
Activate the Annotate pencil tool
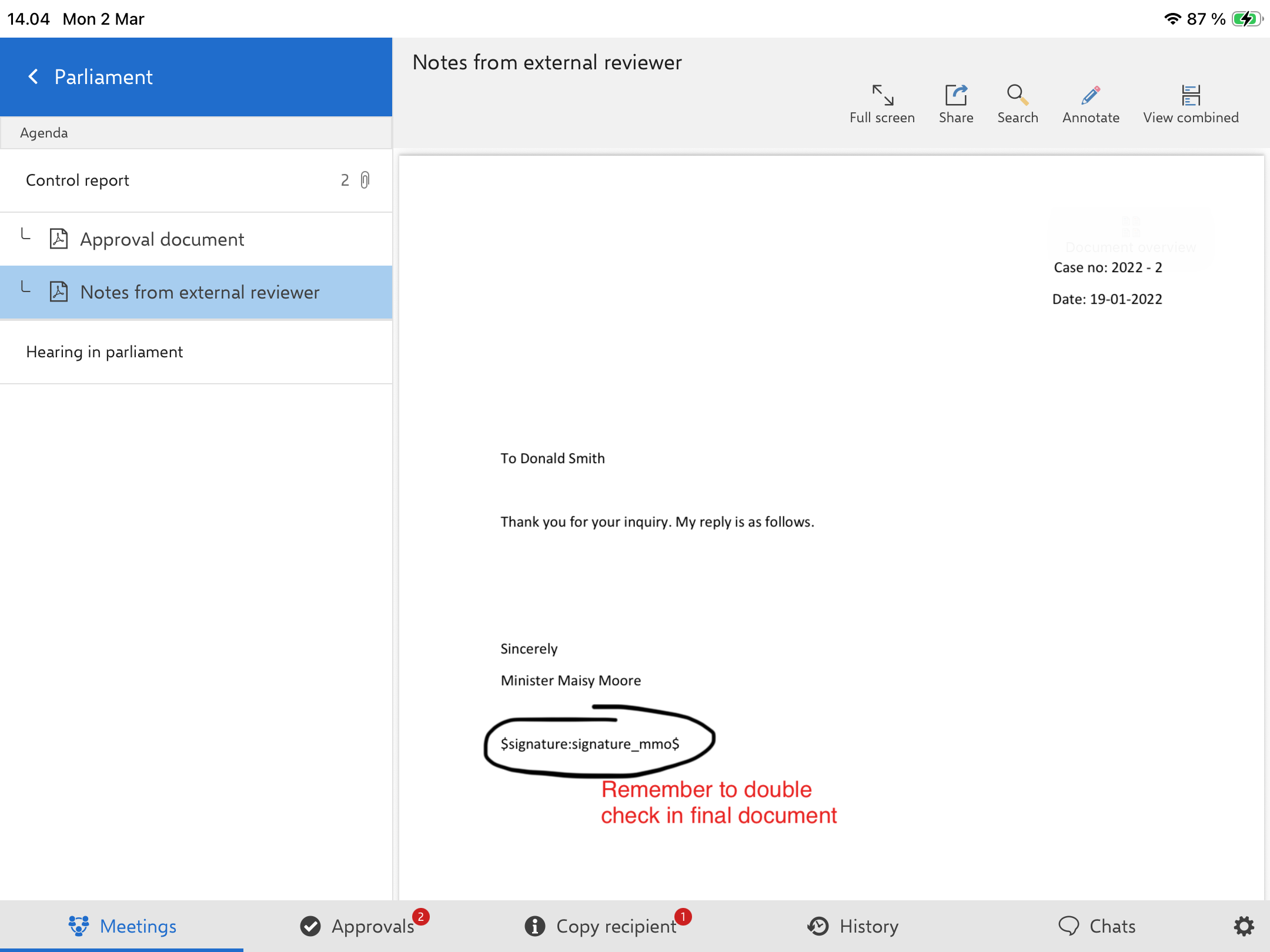(x=1091, y=104)
